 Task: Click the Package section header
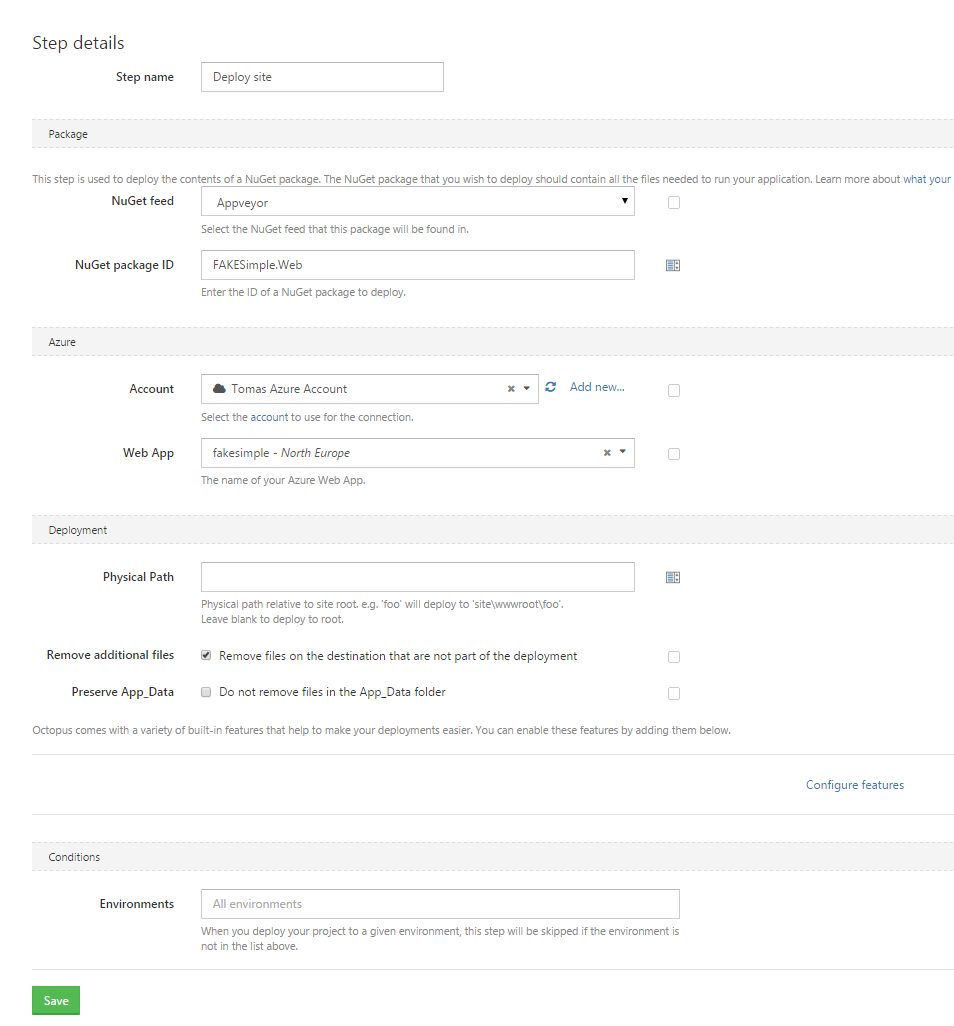[67, 133]
